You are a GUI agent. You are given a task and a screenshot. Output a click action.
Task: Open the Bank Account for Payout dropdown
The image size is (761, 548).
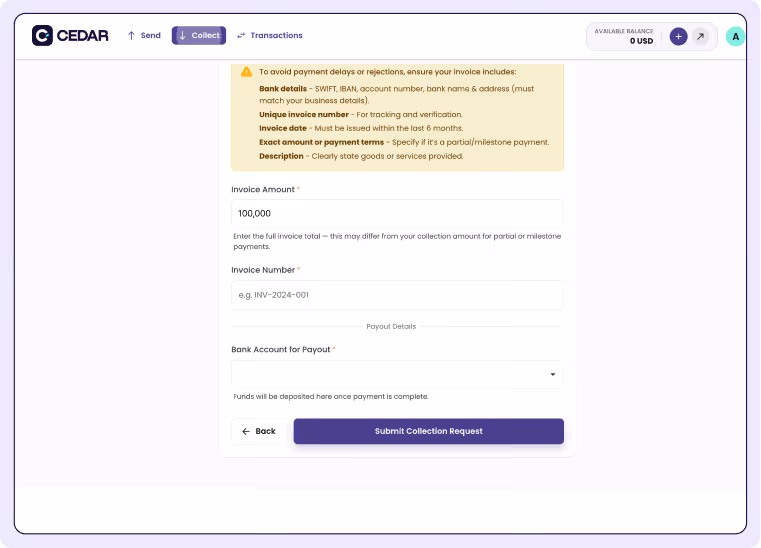pyautogui.click(x=397, y=374)
